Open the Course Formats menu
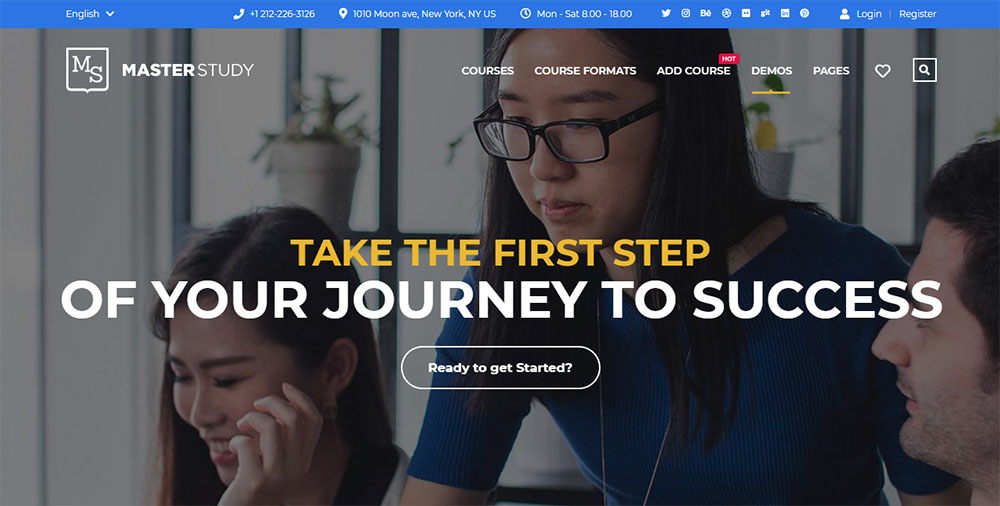 point(585,71)
